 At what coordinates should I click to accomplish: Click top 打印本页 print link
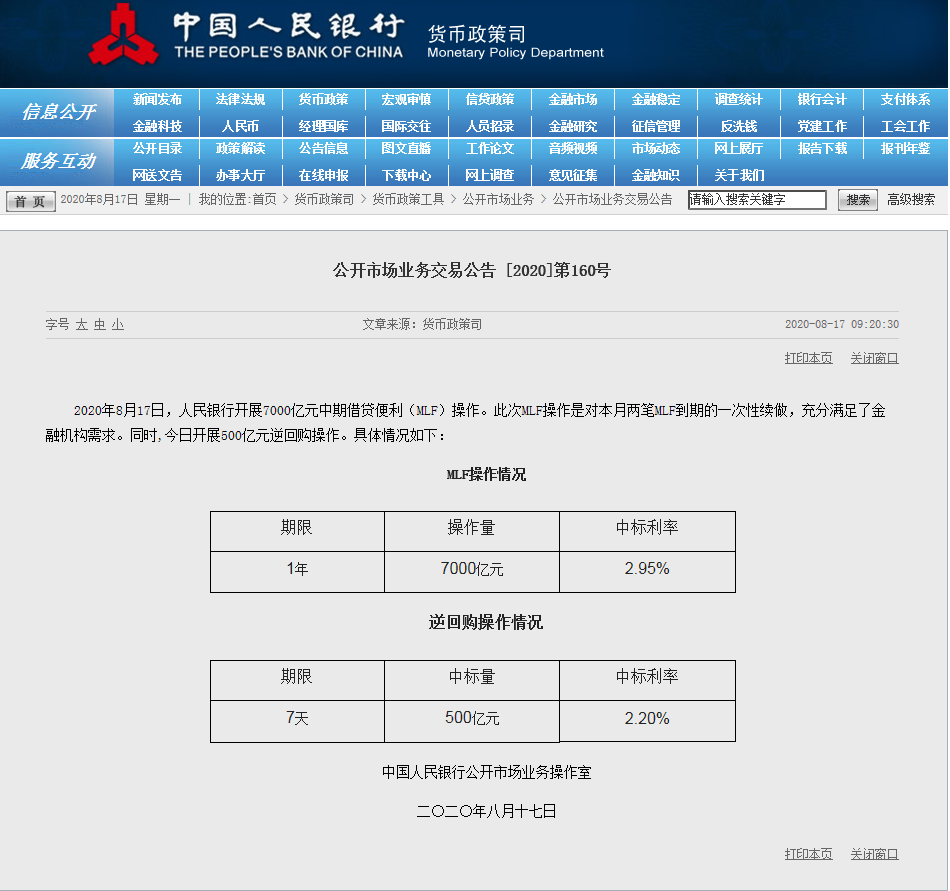[x=808, y=358]
